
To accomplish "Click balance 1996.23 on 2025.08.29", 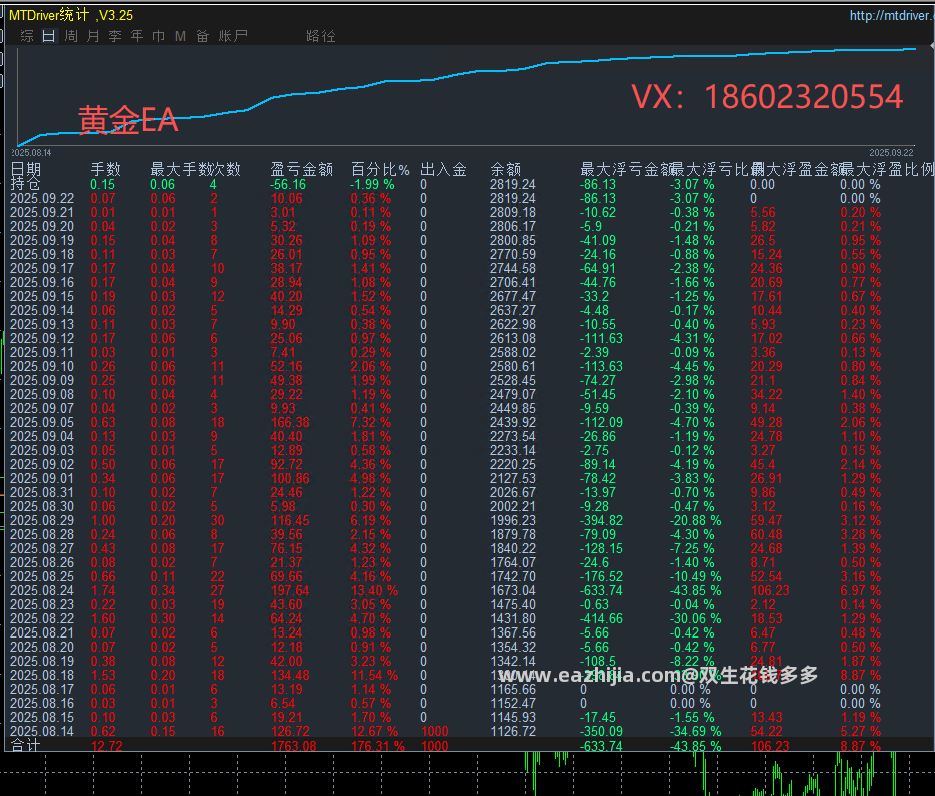I will (x=513, y=521).
